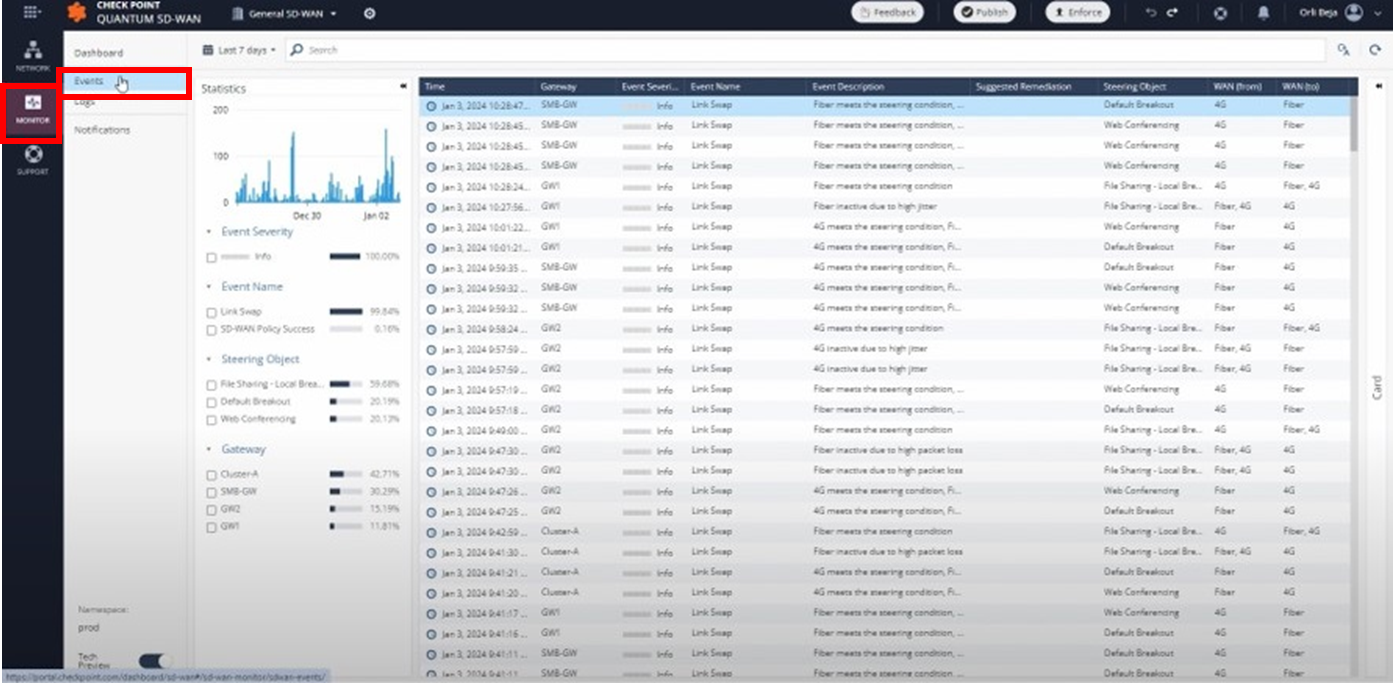The height and width of the screenshot is (683, 1393).
Task: Click the Orli Beja user avatar
Action: (1354, 12)
